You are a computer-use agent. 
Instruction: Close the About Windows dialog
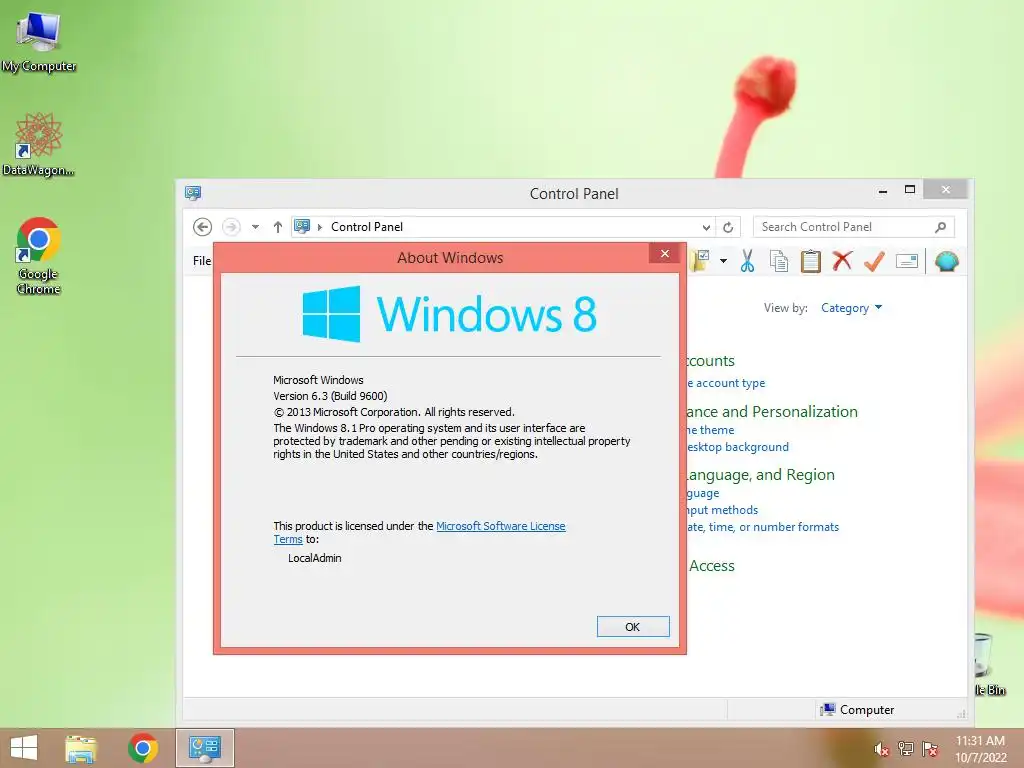(x=665, y=253)
